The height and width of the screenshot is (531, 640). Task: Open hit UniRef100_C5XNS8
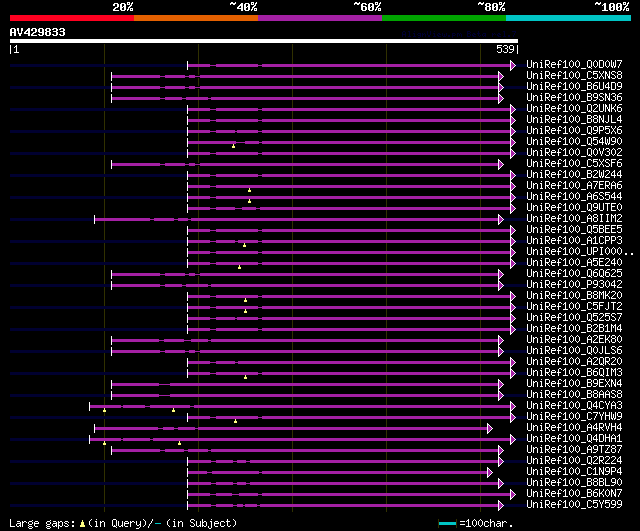pyautogui.click(x=574, y=76)
